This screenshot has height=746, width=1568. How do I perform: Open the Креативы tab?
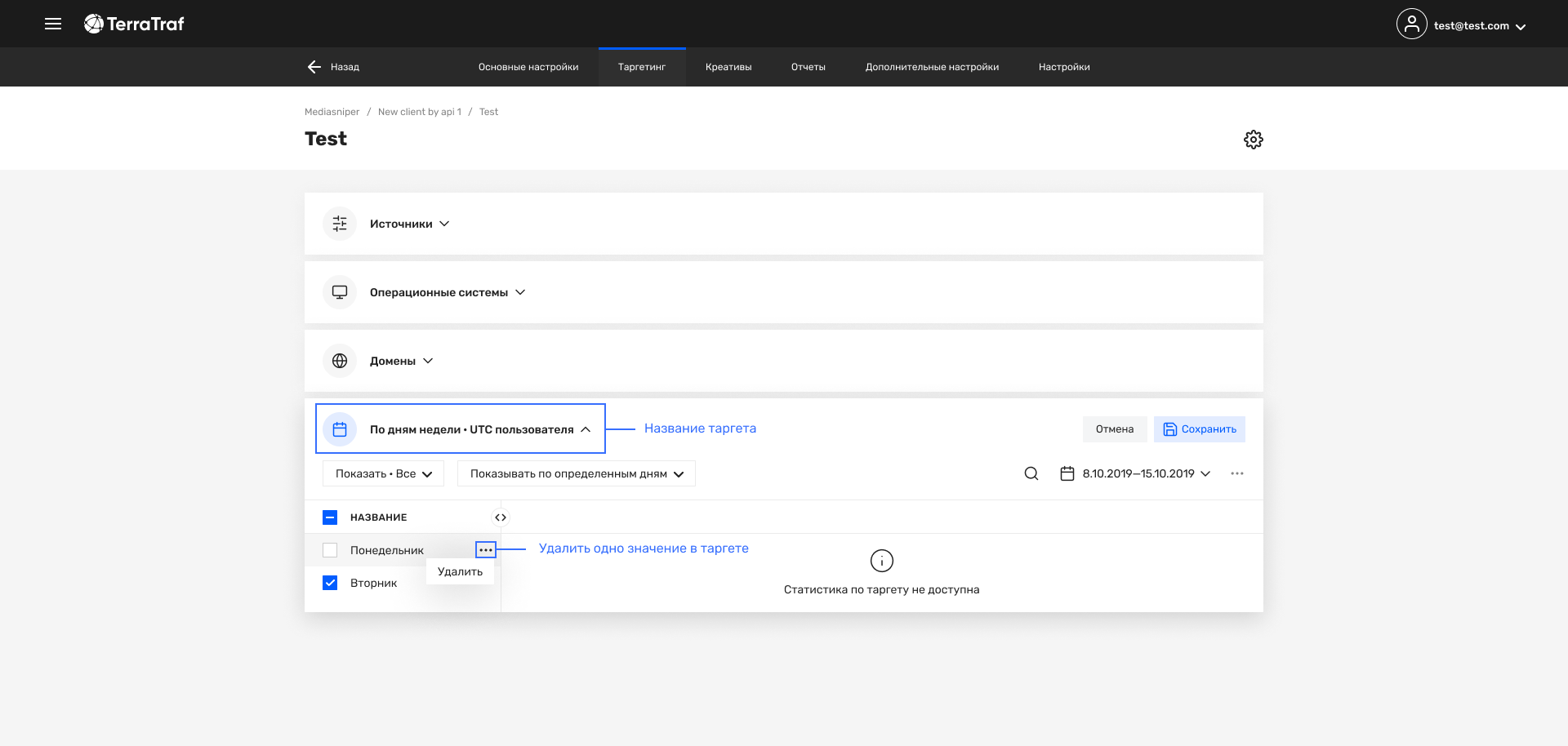728,67
